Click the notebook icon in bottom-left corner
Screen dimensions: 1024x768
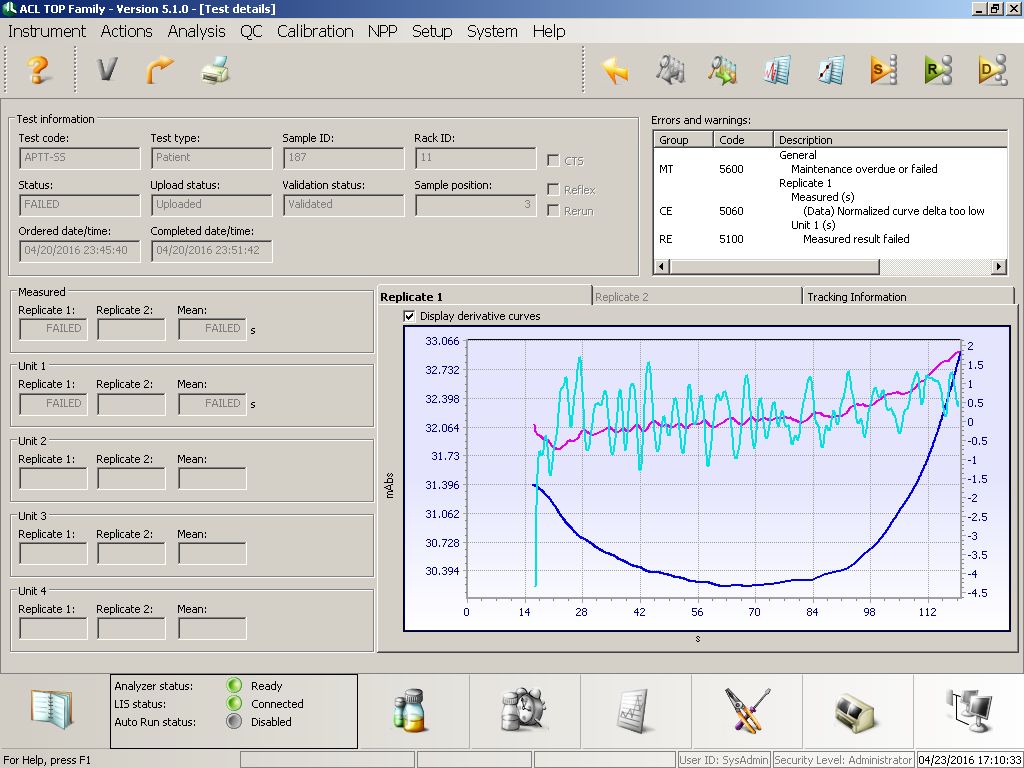pos(50,708)
